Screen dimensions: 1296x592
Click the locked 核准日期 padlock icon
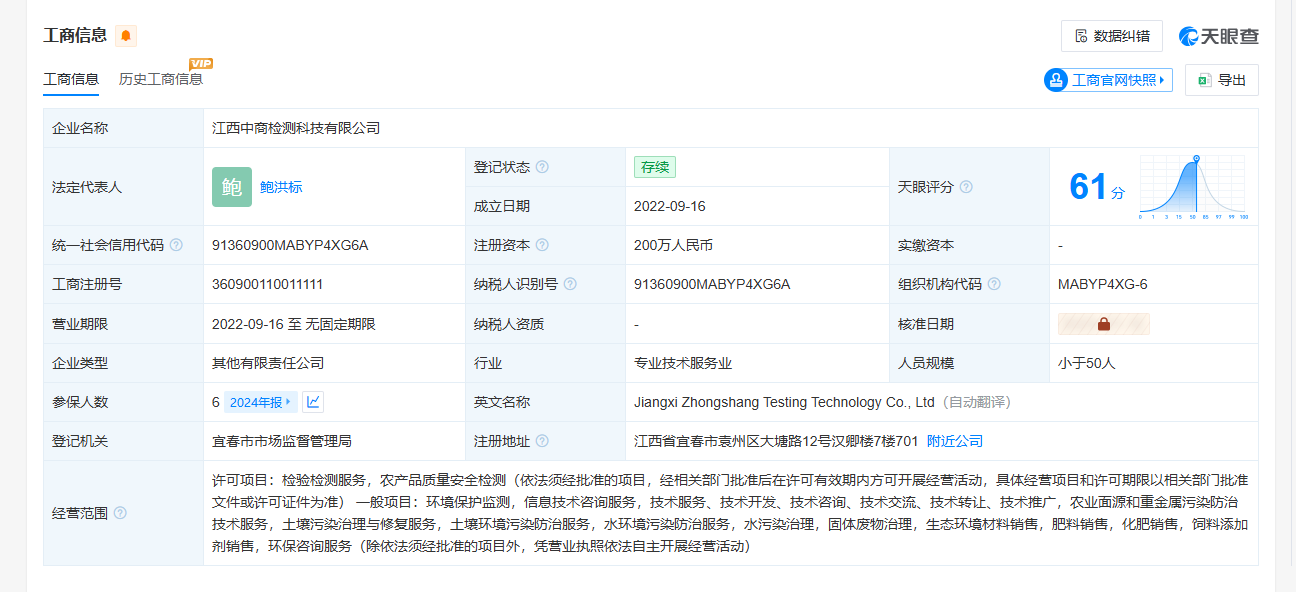[1103, 324]
